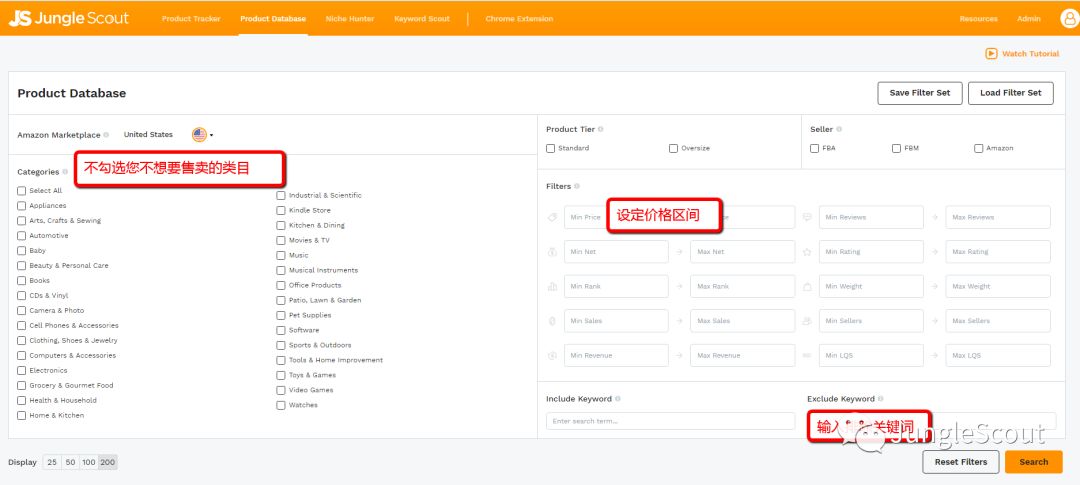This screenshot has height=485, width=1080.
Task: Open the Resources menu in header
Action: click(978, 19)
